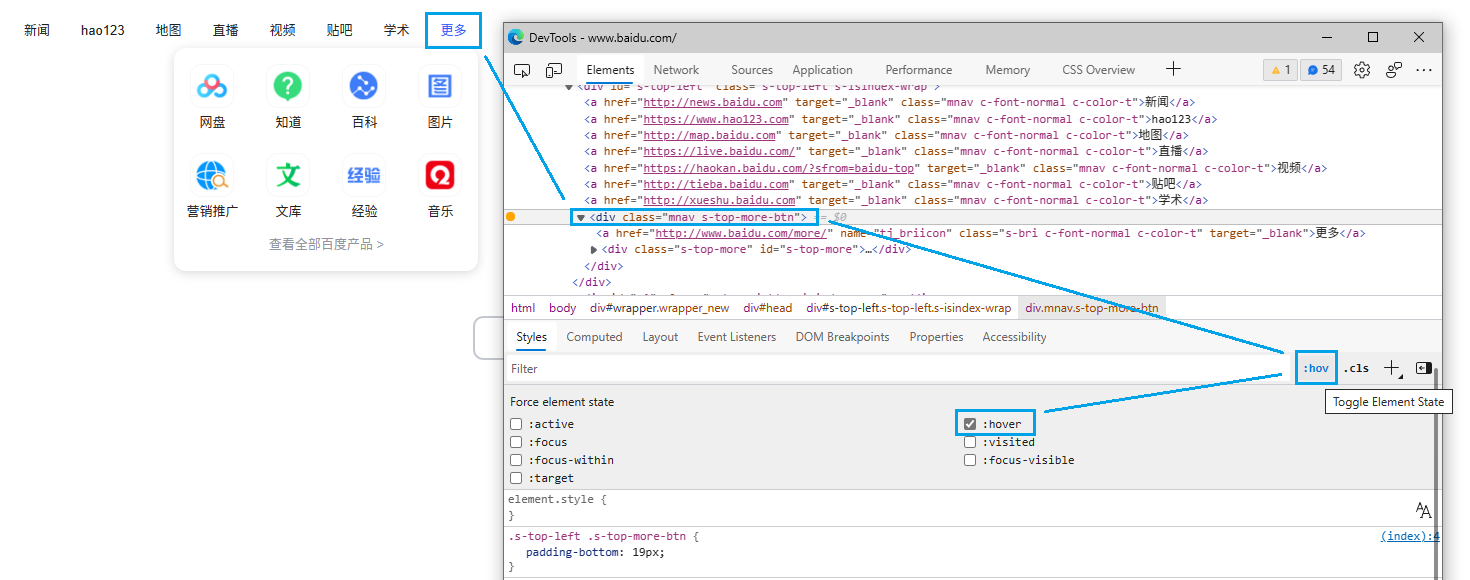Enable the :active element state checkbox
The width and height of the screenshot is (1470, 580).
point(516,424)
